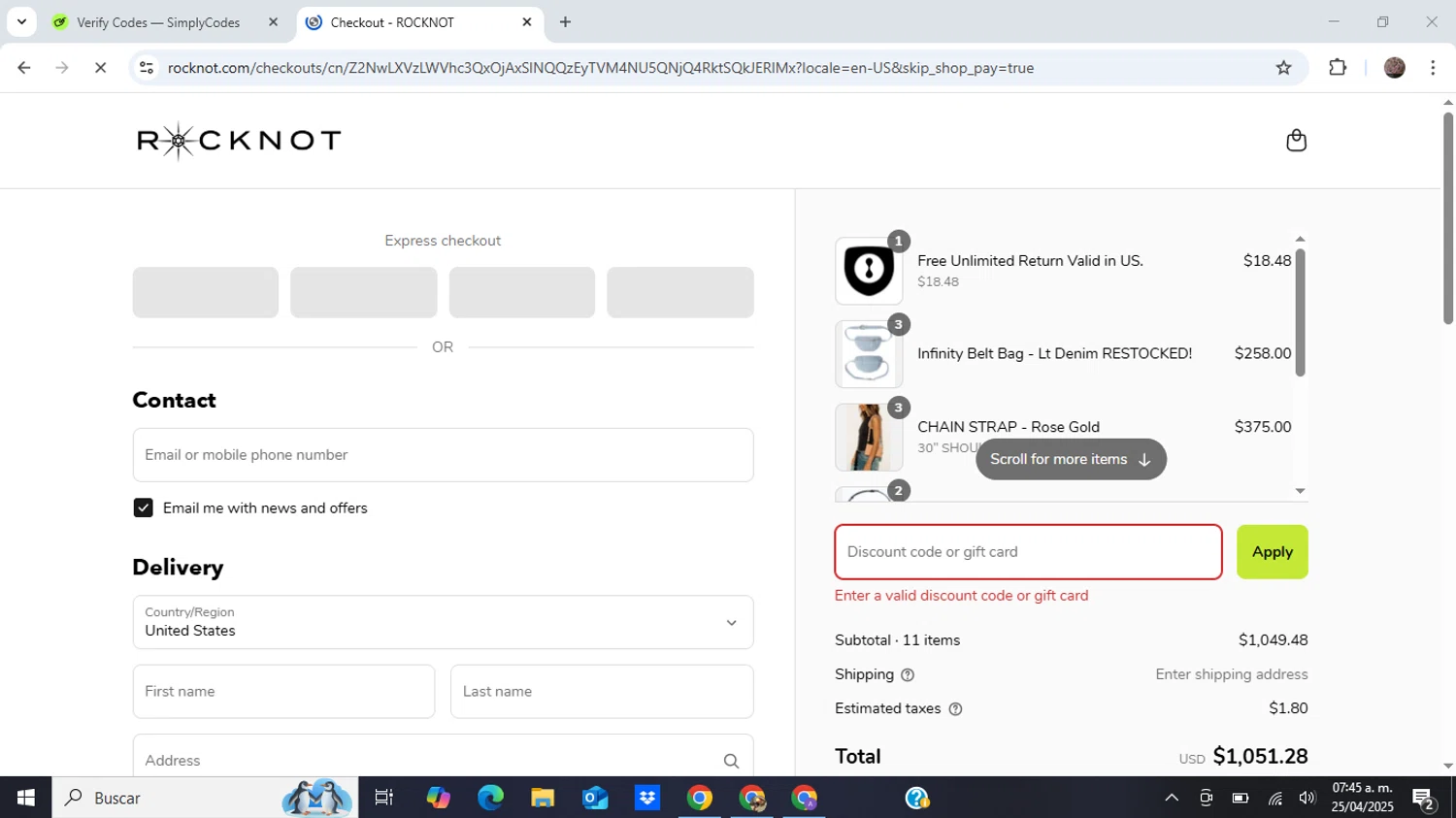Open the Chrome three-dot menu
Viewport: 1456px width, 818px height.
coord(1433,68)
